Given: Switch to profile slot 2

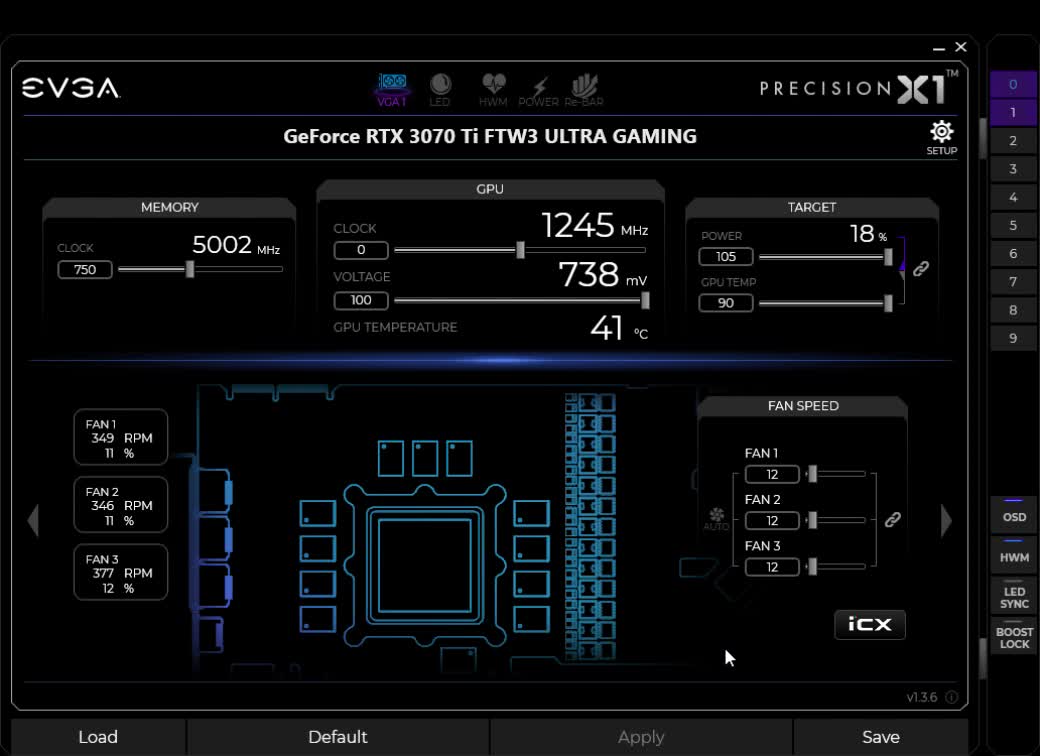Looking at the screenshot, I should (1013, 140).
